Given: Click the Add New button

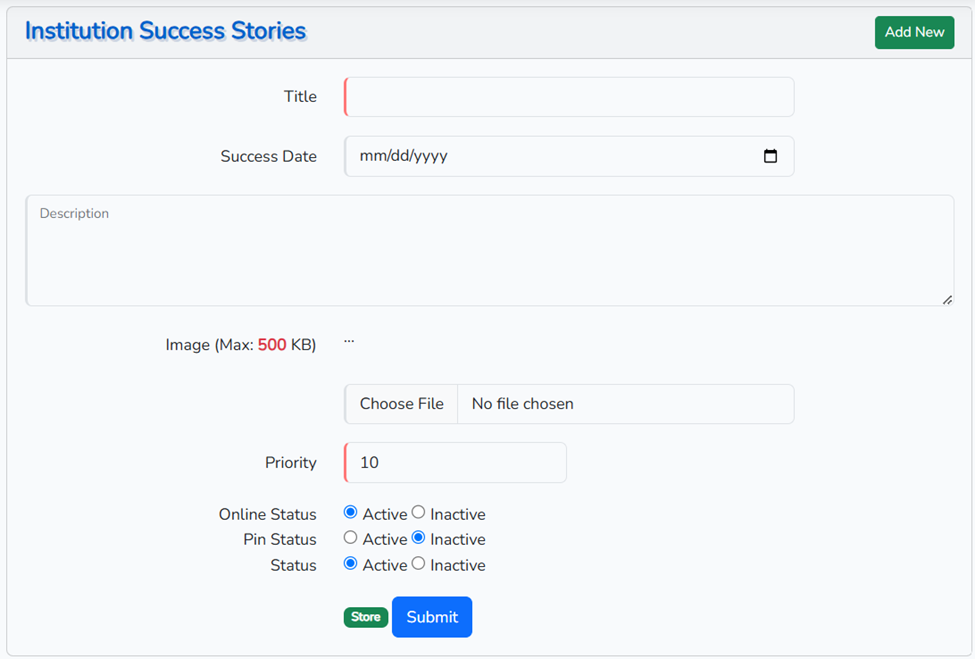Looking at the screenshot, I should coord(914,32).
